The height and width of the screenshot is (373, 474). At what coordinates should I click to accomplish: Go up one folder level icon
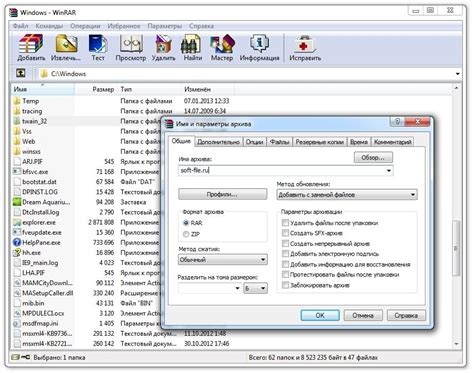coord(21,73)
